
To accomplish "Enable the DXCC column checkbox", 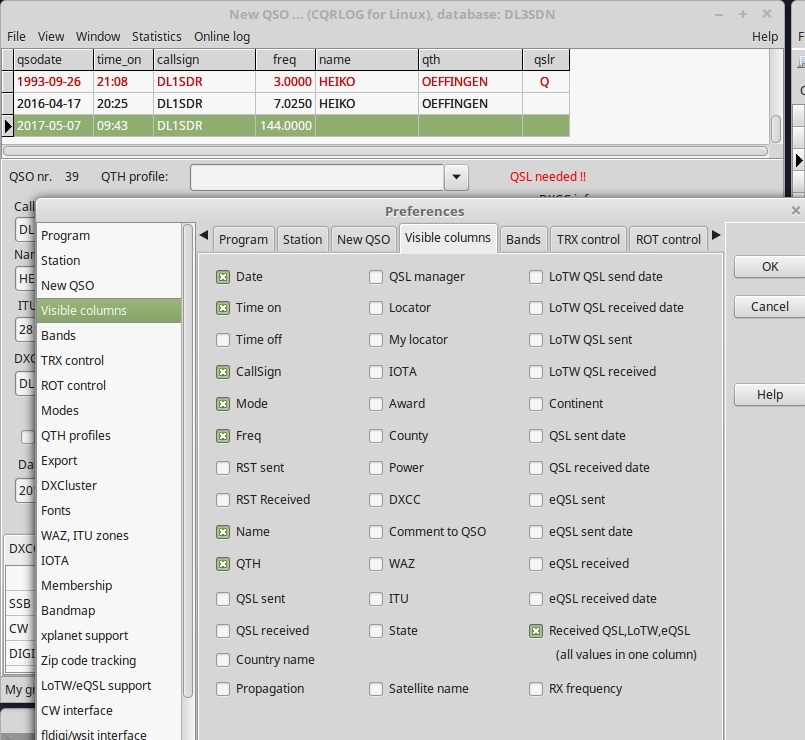I will pos(376,500).
